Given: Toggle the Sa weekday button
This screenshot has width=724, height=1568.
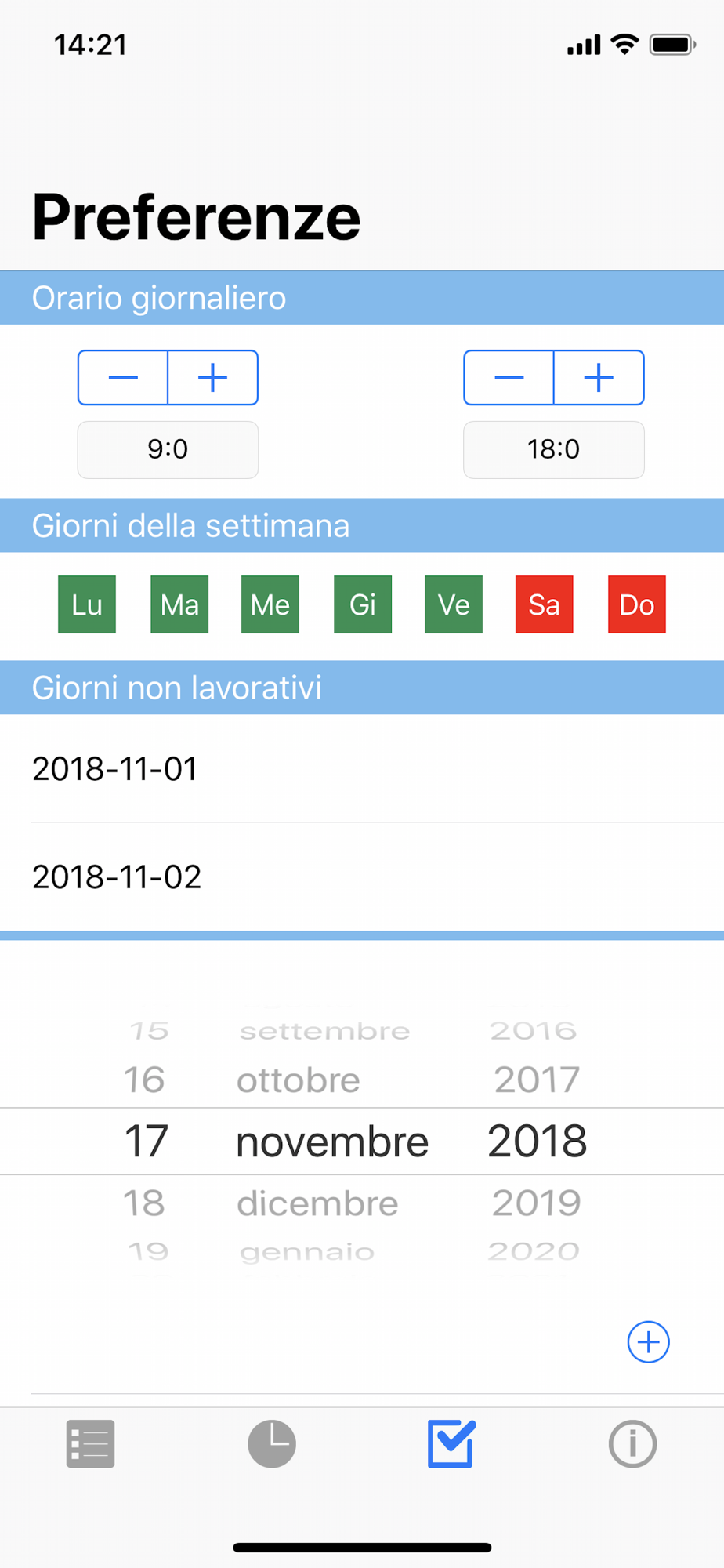Looking at the screenshot, I should point(545,604).
